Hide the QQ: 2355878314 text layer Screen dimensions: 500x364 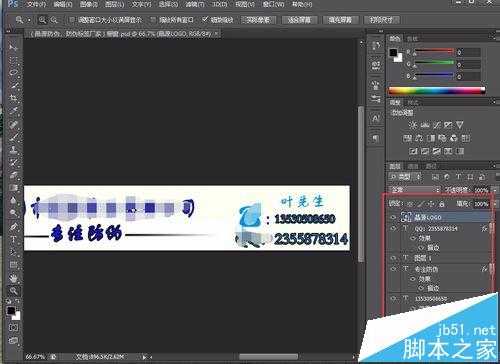tap(393, 229)
